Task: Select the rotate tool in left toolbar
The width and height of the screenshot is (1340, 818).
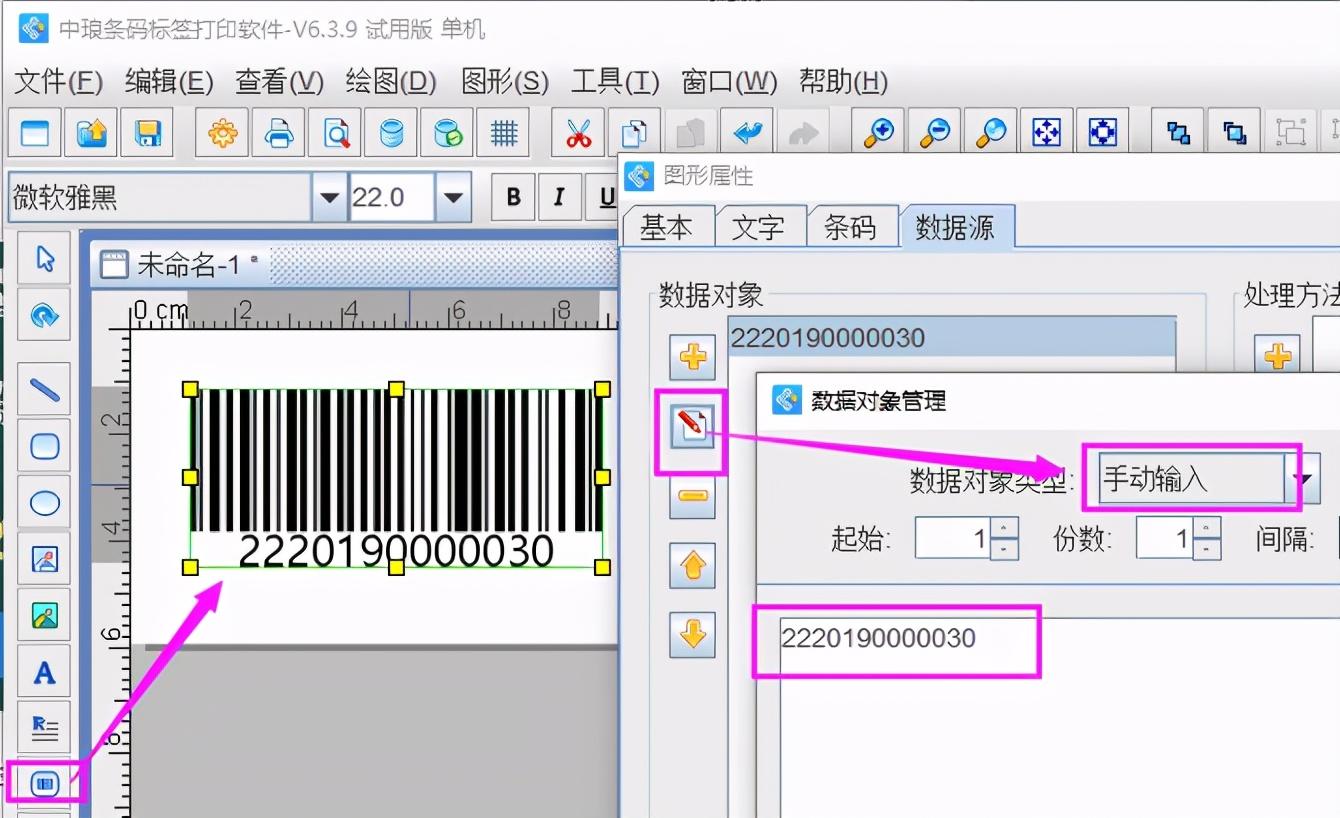Action: tap(44, 315)
